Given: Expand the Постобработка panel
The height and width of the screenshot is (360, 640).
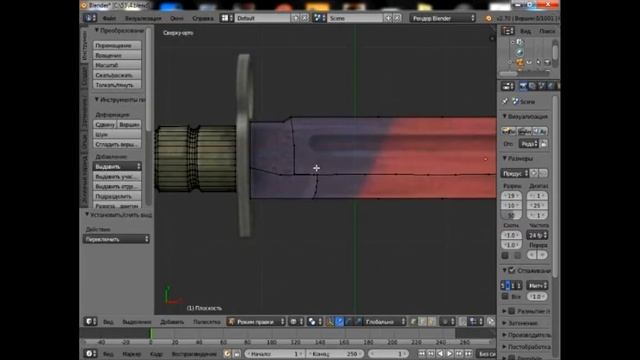Looking at the screenshot, I should [x=527, y=347].
